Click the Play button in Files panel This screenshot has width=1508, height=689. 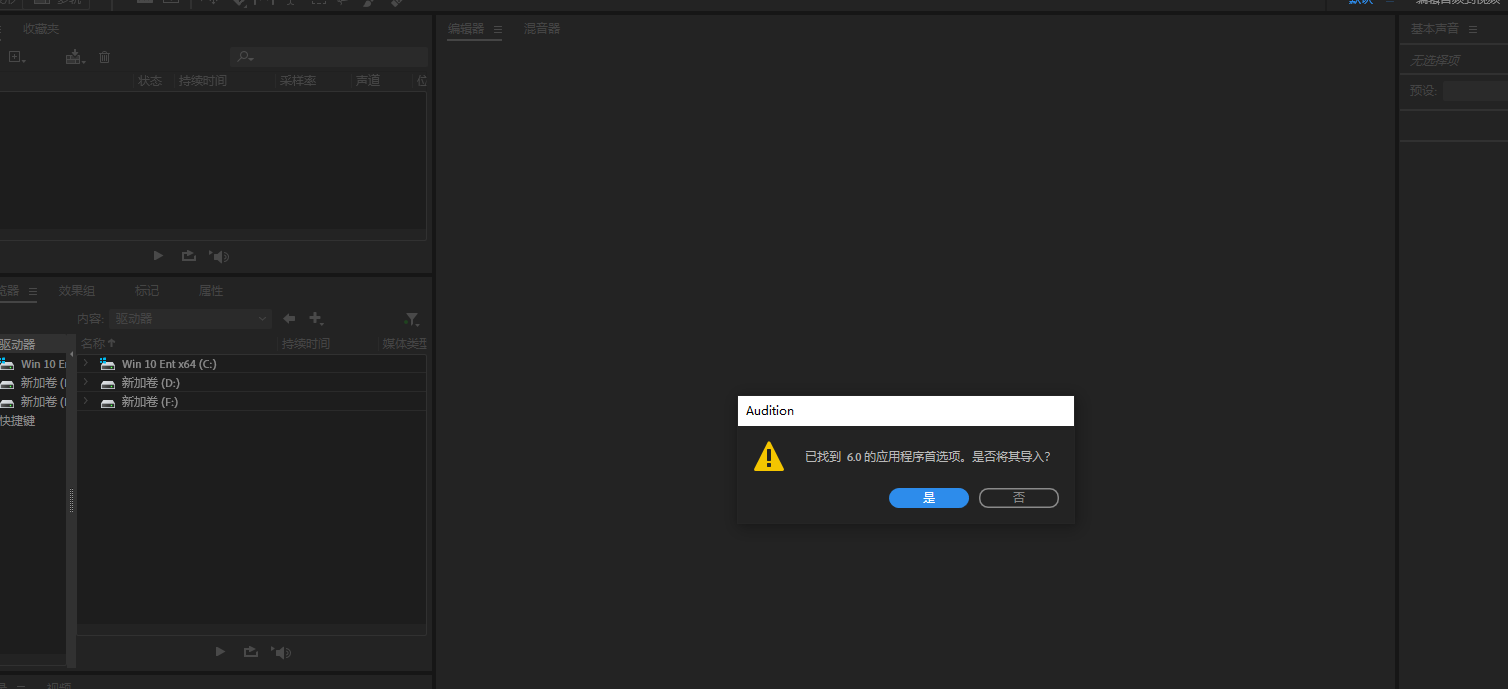158,256
